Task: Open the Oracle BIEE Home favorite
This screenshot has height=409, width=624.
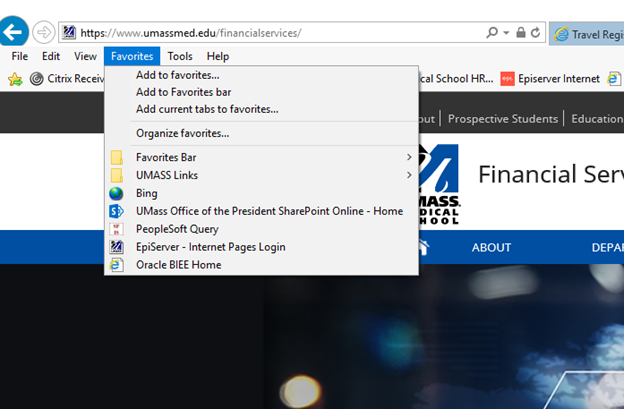Action: (178, 265)
